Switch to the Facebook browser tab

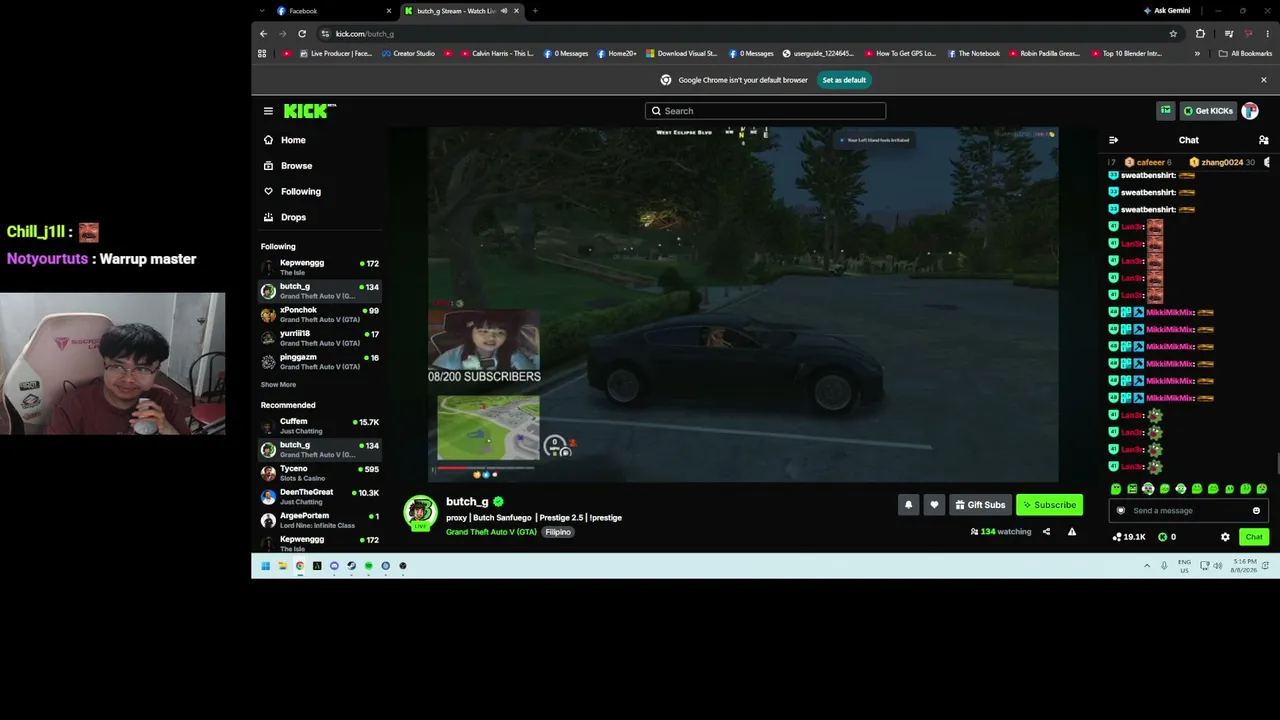[334, 11]
